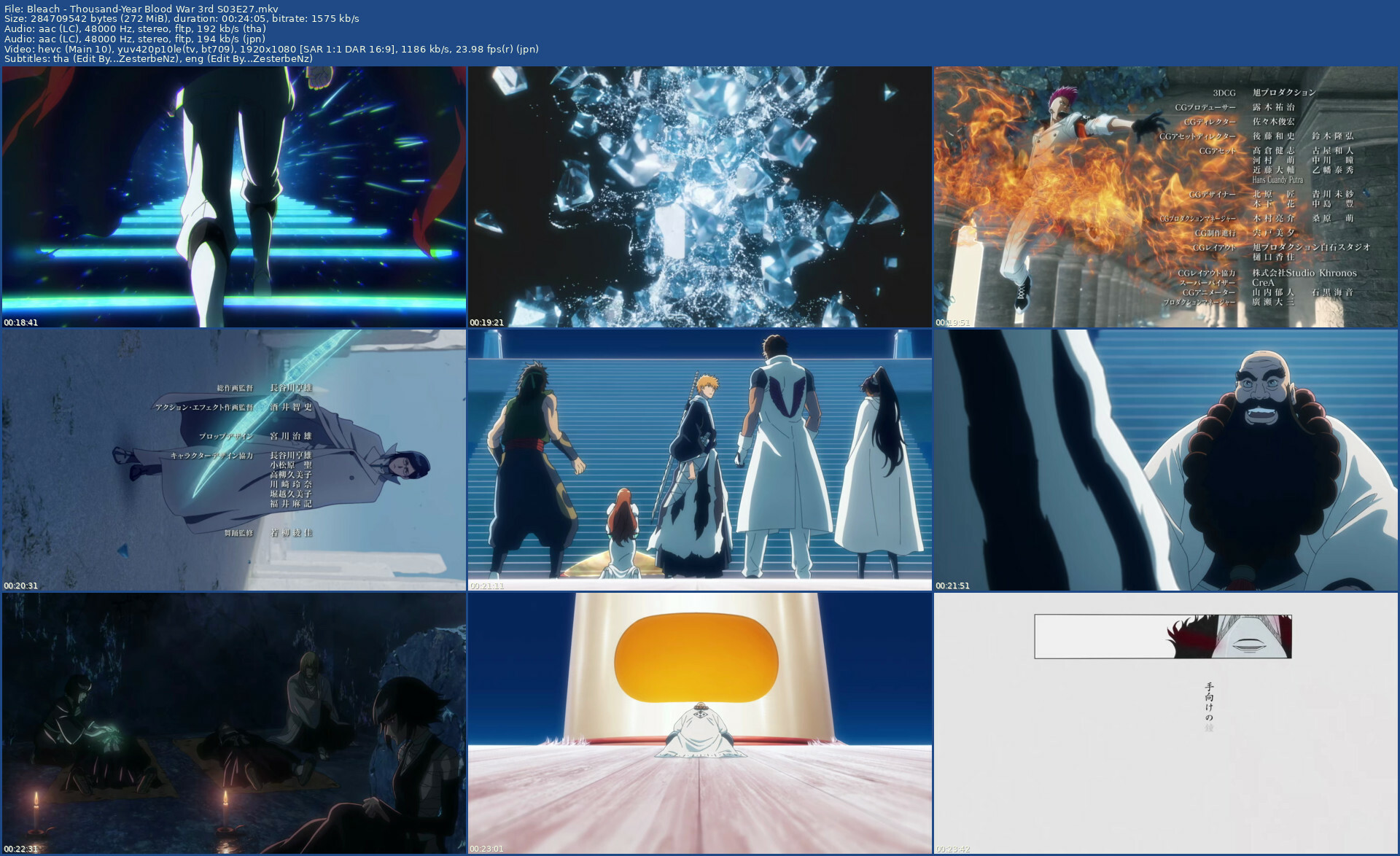This screenshot has width=1400, height=856.
Task: Click timestamp 00:19:21
Action: point(486,322)
